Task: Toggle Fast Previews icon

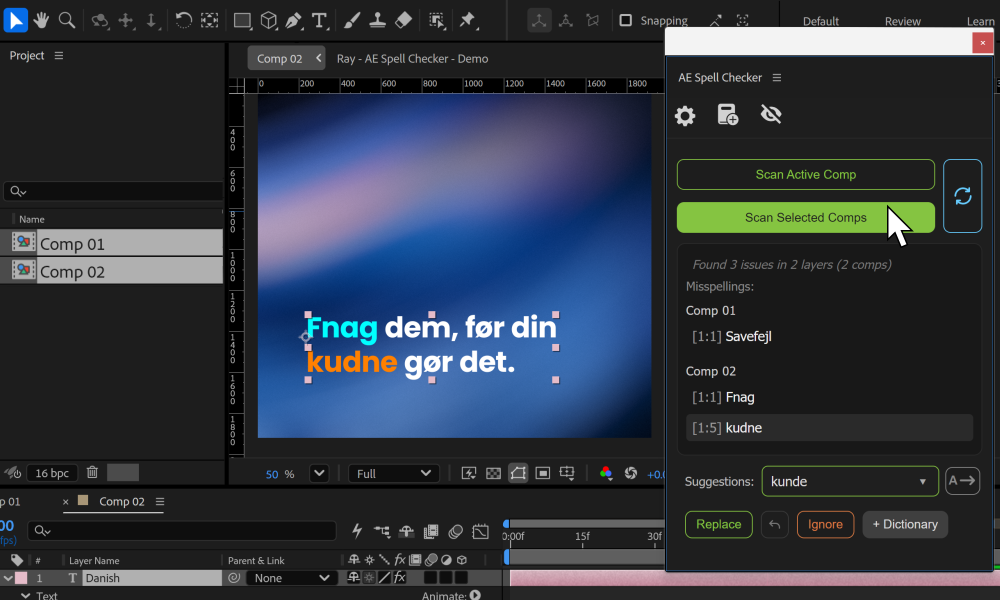Action: pyautogui.click(x=469, y=473)
